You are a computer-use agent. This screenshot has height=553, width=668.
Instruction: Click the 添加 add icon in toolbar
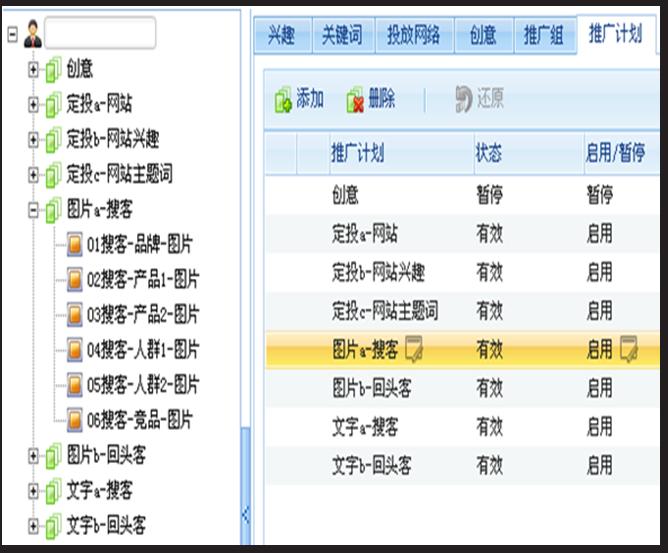click(283, 100)
